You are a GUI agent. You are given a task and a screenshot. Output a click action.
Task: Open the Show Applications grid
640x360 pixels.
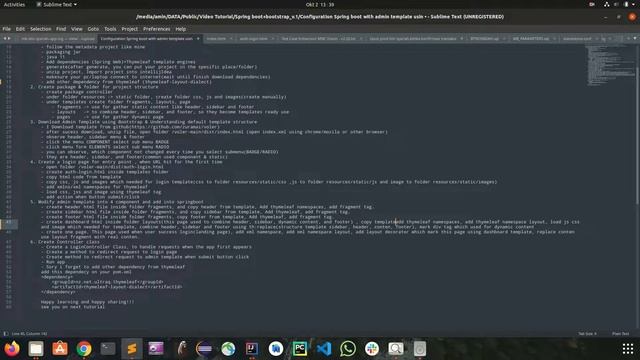point(628,349)
